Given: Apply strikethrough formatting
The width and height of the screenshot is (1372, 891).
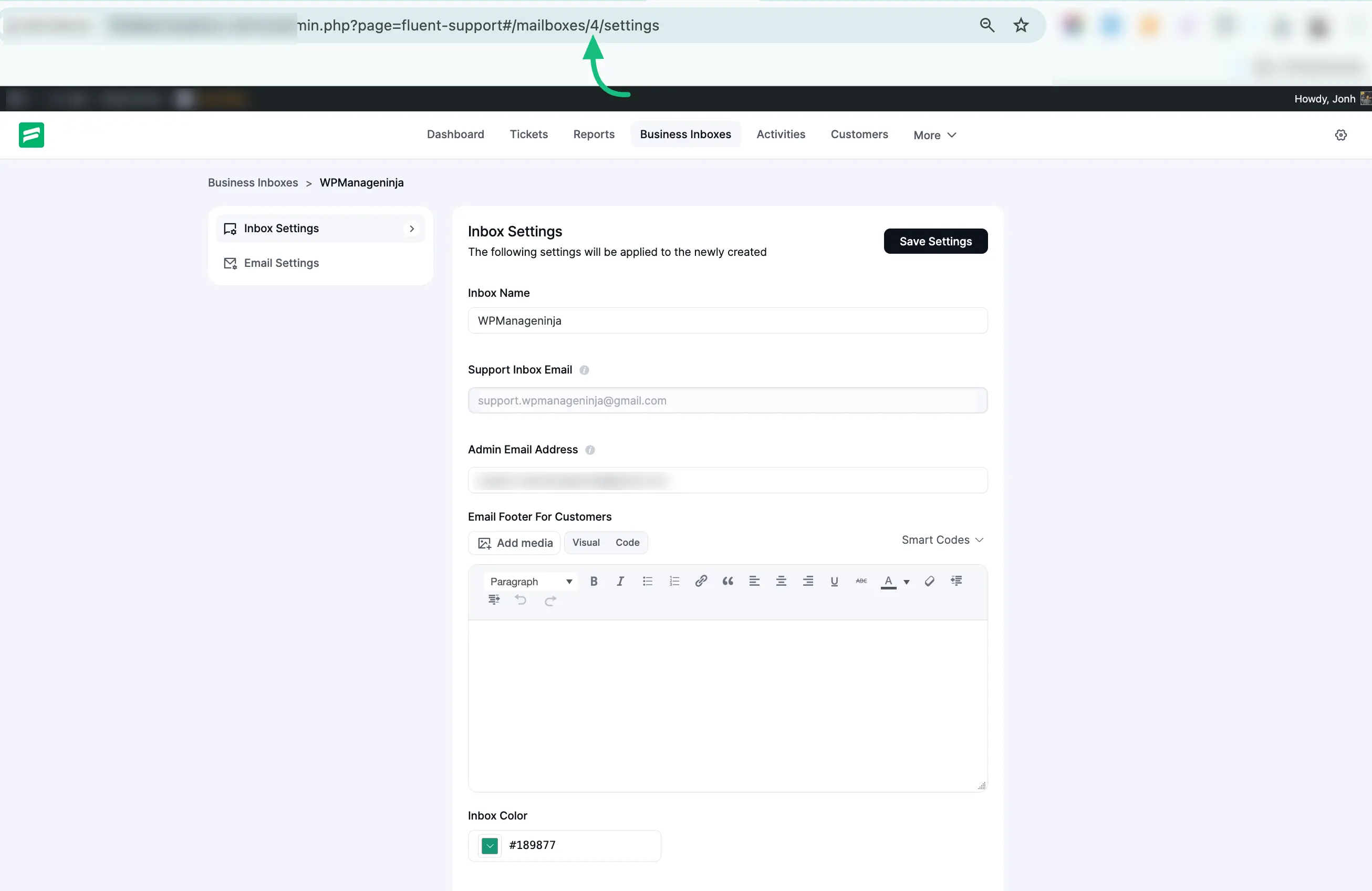Looking at the screenshot, I should tap(861, 581).
